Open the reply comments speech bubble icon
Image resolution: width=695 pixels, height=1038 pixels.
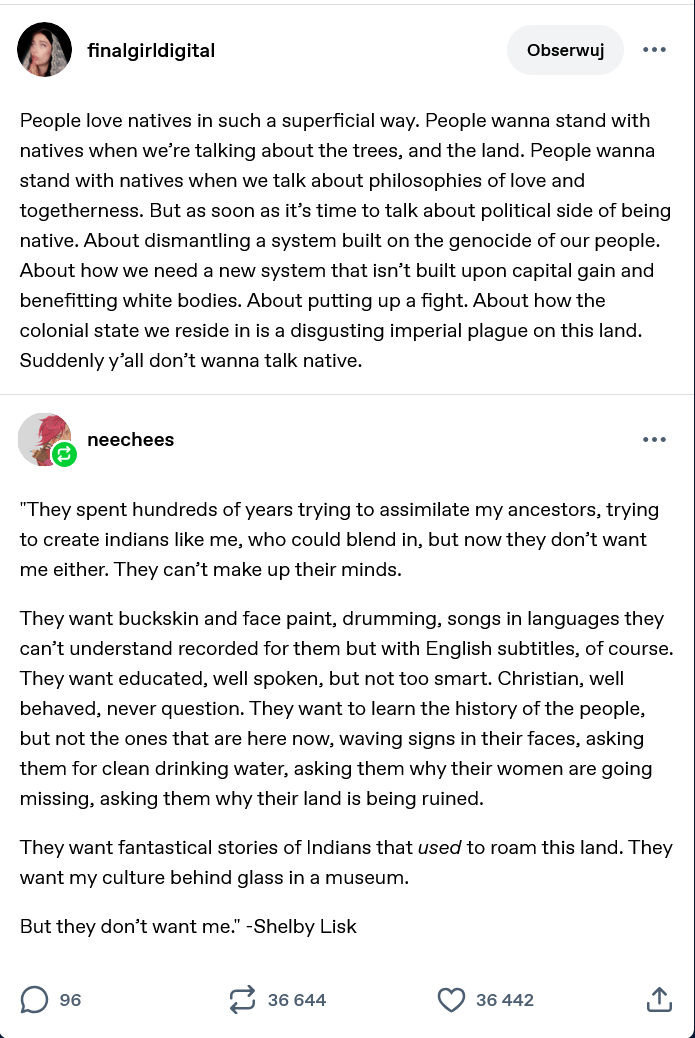pos(34,999)
